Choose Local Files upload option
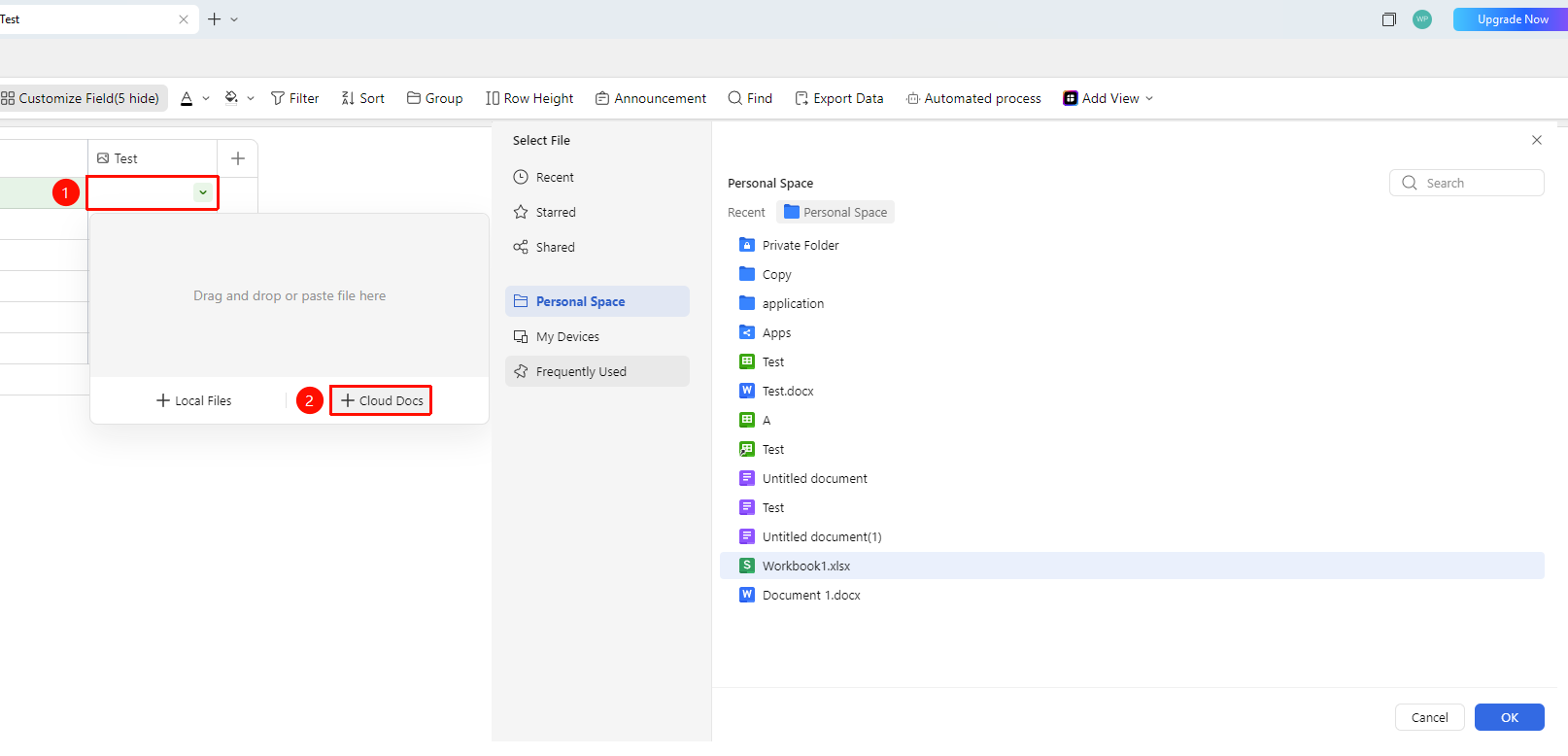This screenshot has height=756, width=1568. click(x=194, y=400)
